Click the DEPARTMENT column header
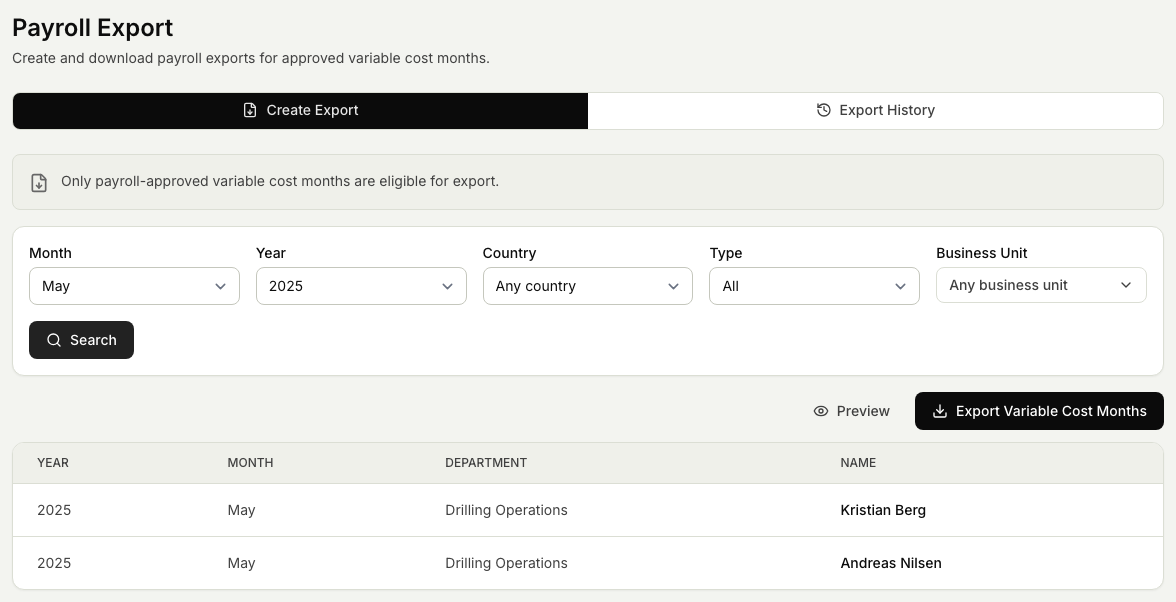Viewport: 1176px width, 602px height. pyautogui.click(x=486, y=463)
